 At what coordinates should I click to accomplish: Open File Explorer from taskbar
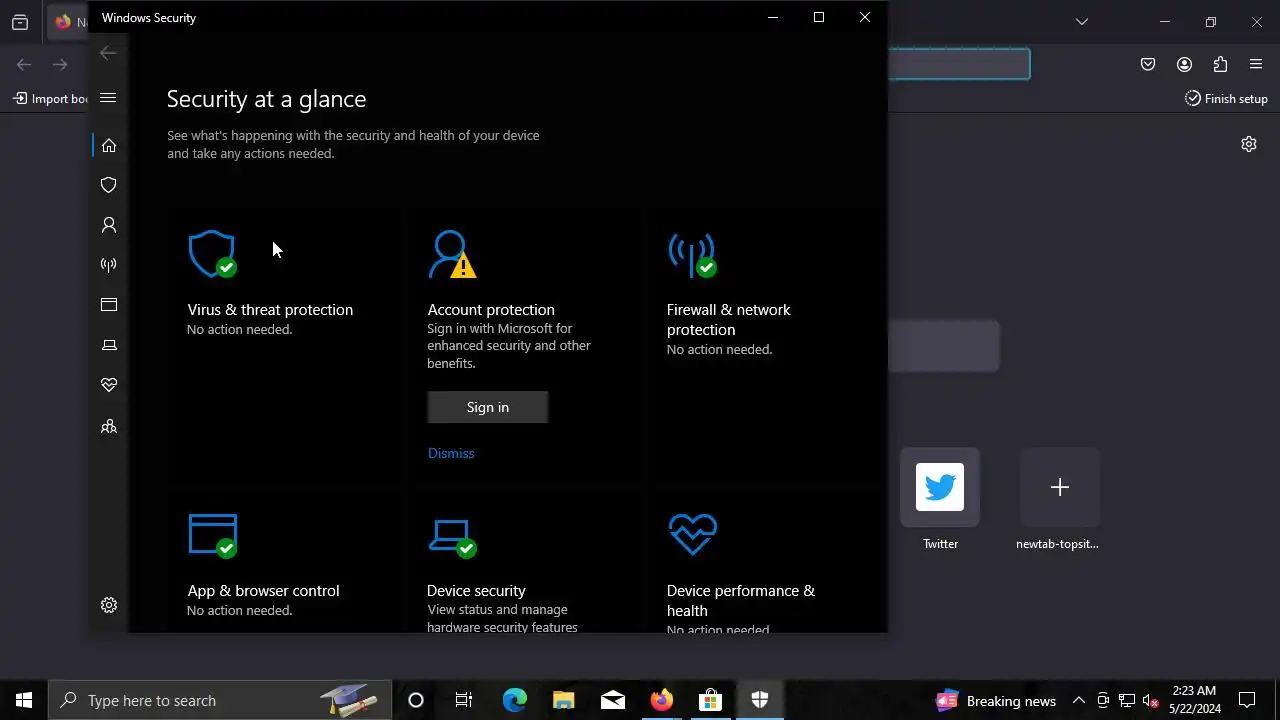[x=563, y=700]
